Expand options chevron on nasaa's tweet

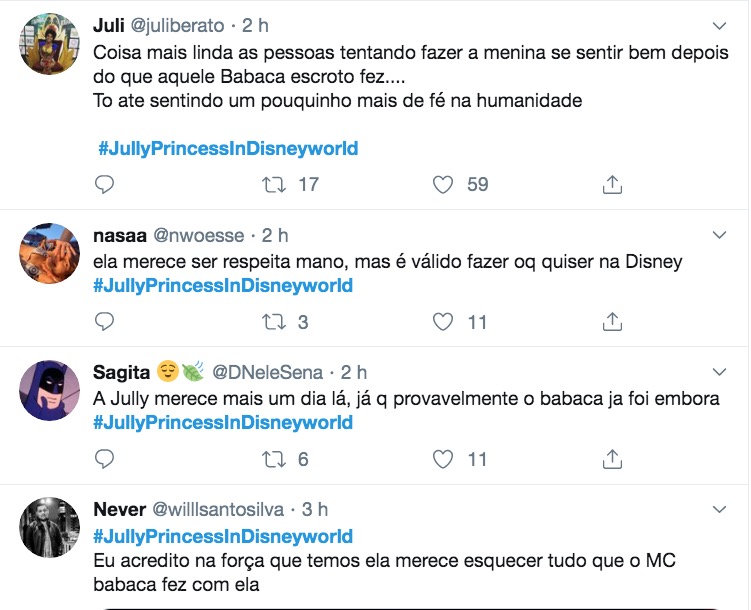719,236
